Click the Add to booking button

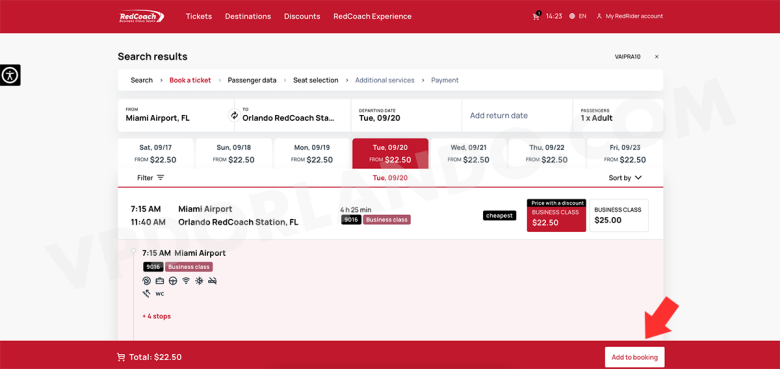click(x=634, y=357)
